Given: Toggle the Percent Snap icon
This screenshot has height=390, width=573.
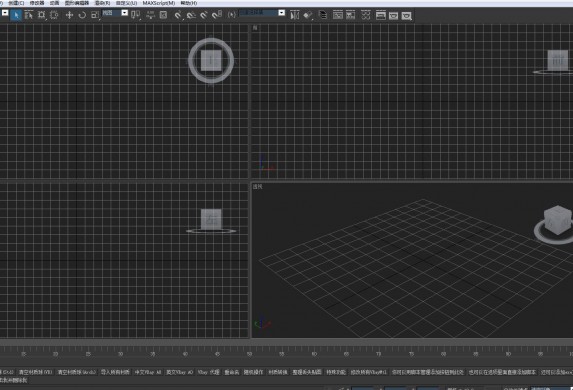Looking at the screenshot, I should tap(204, 15).
